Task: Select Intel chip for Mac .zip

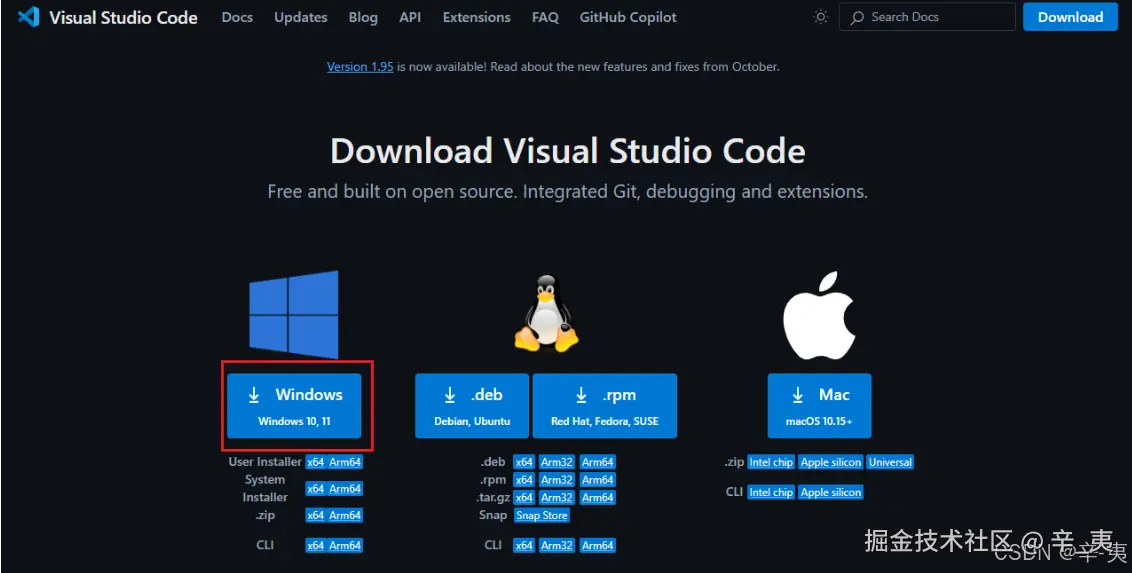Action: tap(771, 462)
